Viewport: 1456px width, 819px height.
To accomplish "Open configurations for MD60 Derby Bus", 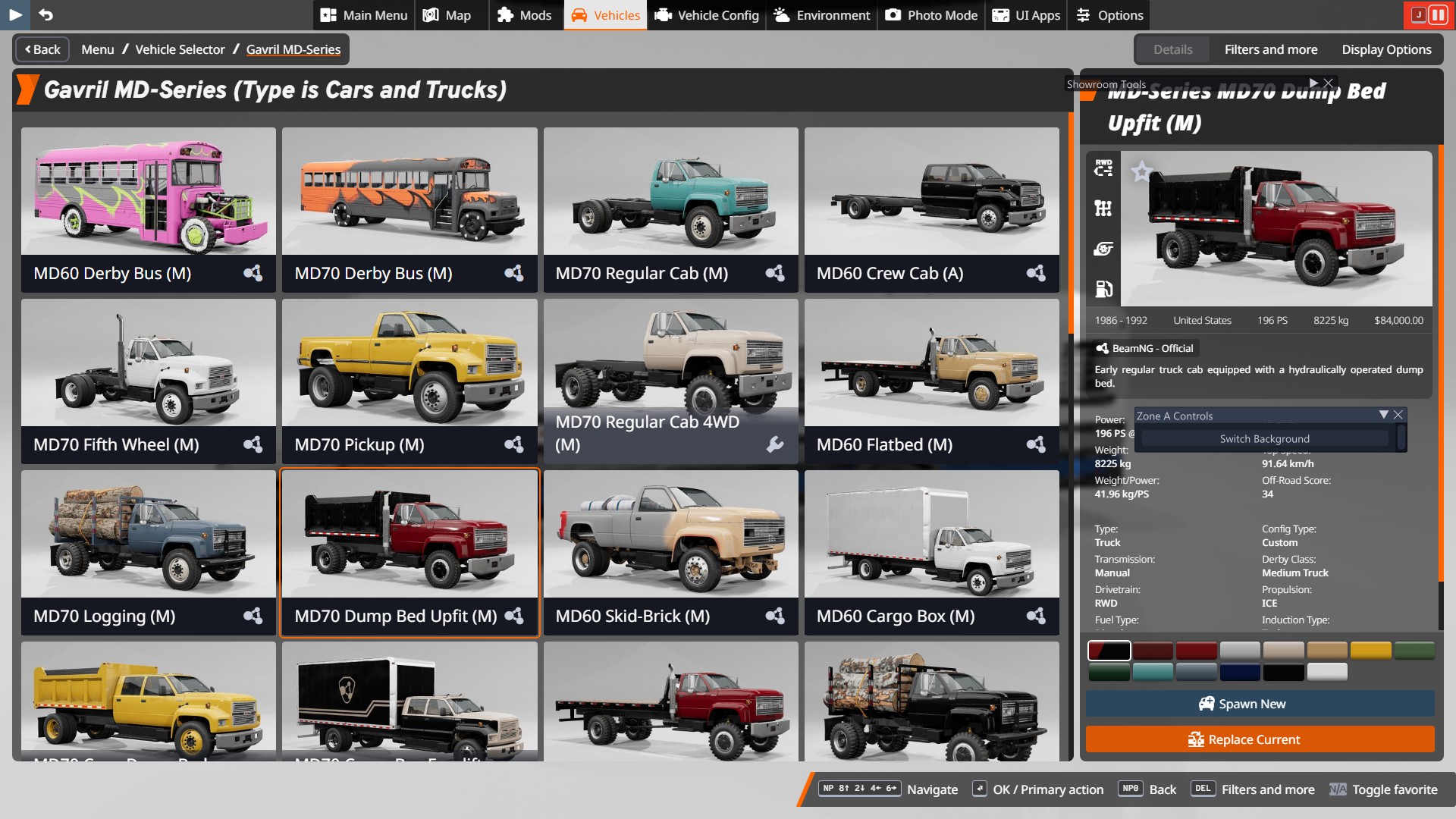I will 253,273.
